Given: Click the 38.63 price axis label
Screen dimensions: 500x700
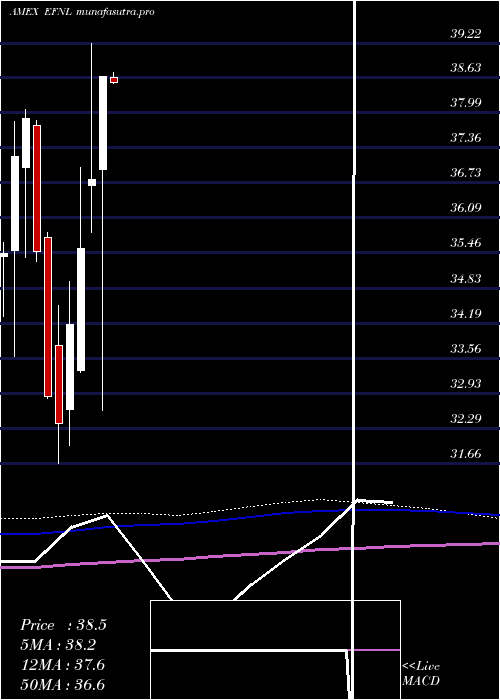Looking at the screenshot, I should click(x=465, y=68).
